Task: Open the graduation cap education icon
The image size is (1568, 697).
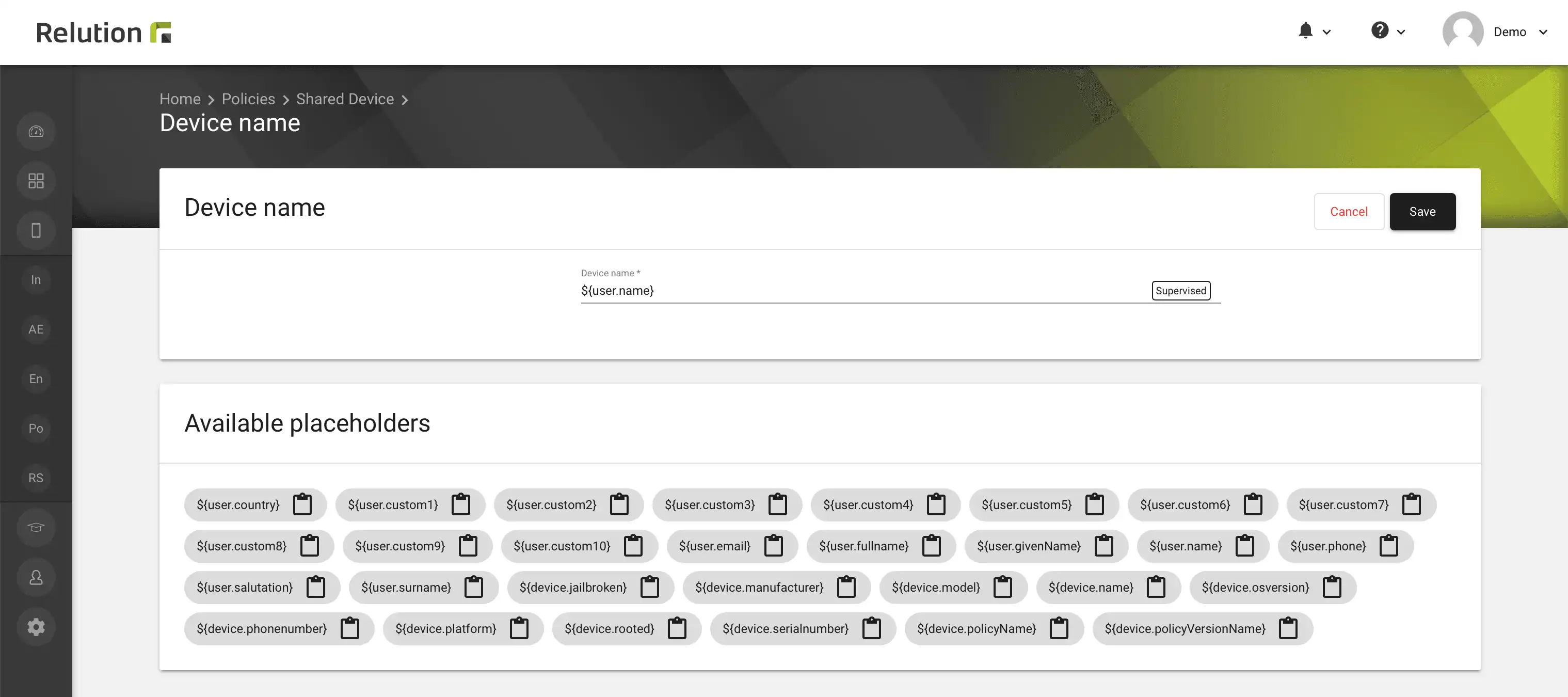Action: (x=36, y=527)
